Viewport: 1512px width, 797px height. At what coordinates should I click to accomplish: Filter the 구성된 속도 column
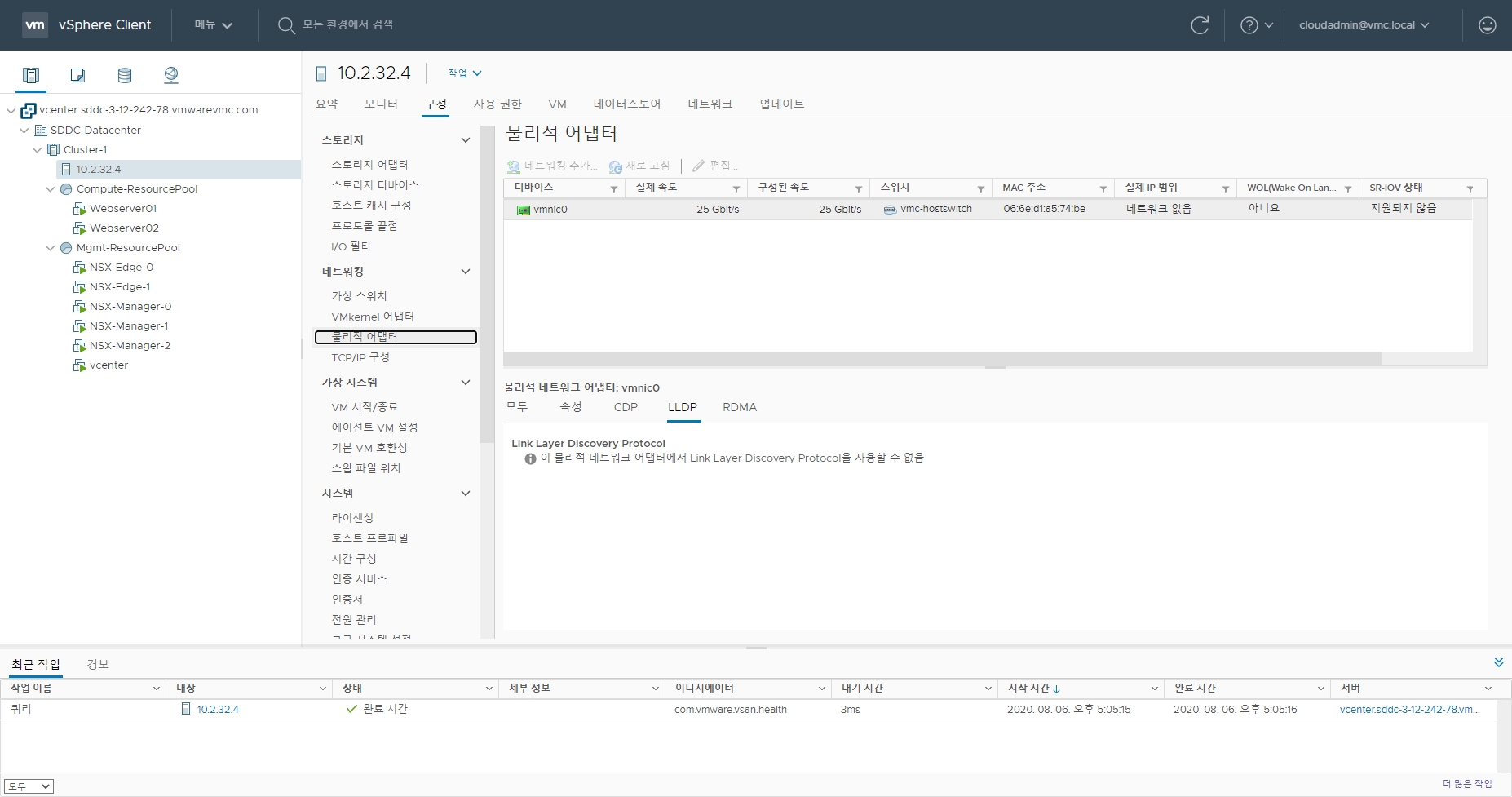(x=859, y=188)
